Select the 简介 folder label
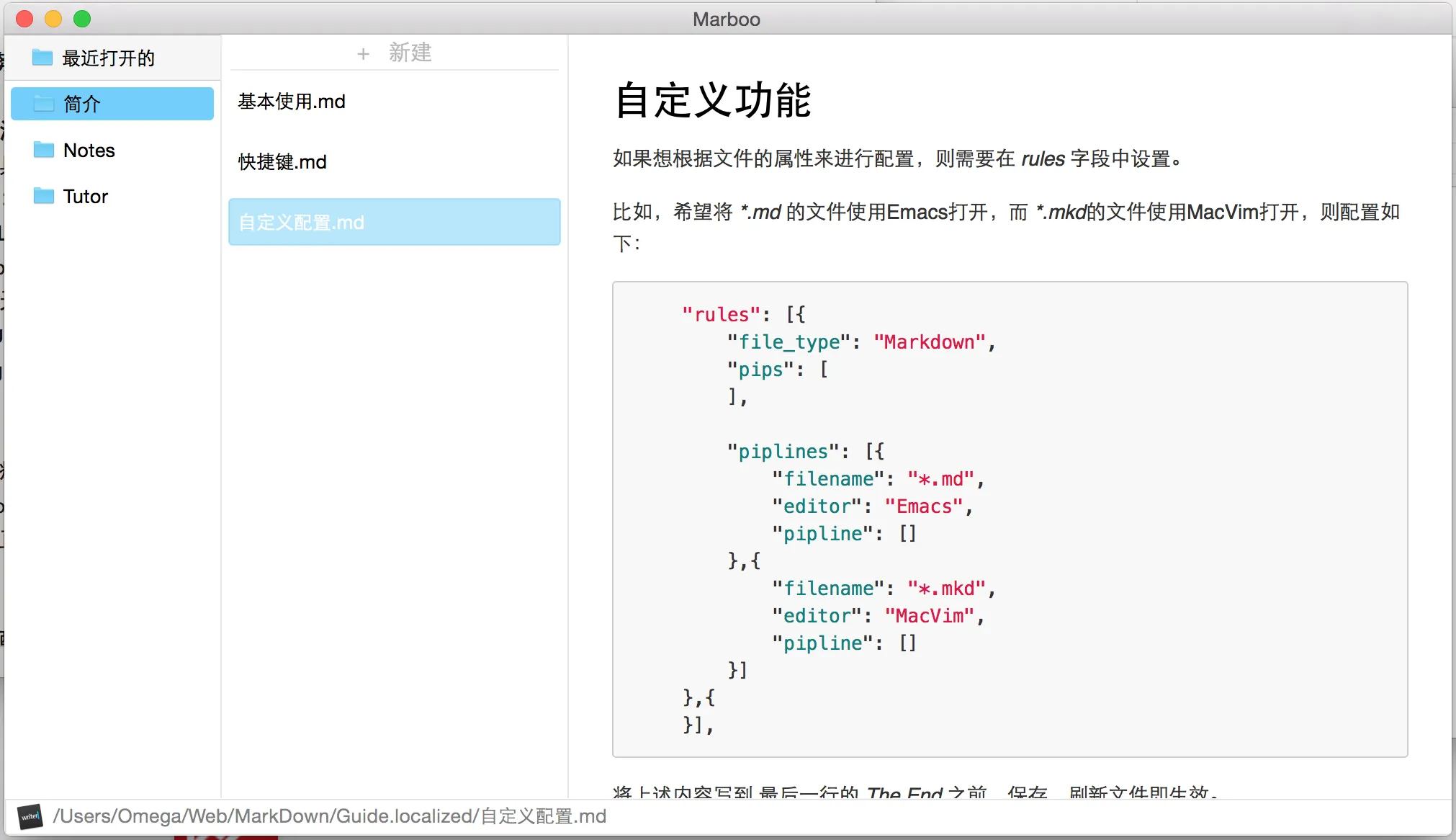Viewport: 1456px width, 840px height. (82, 104)
